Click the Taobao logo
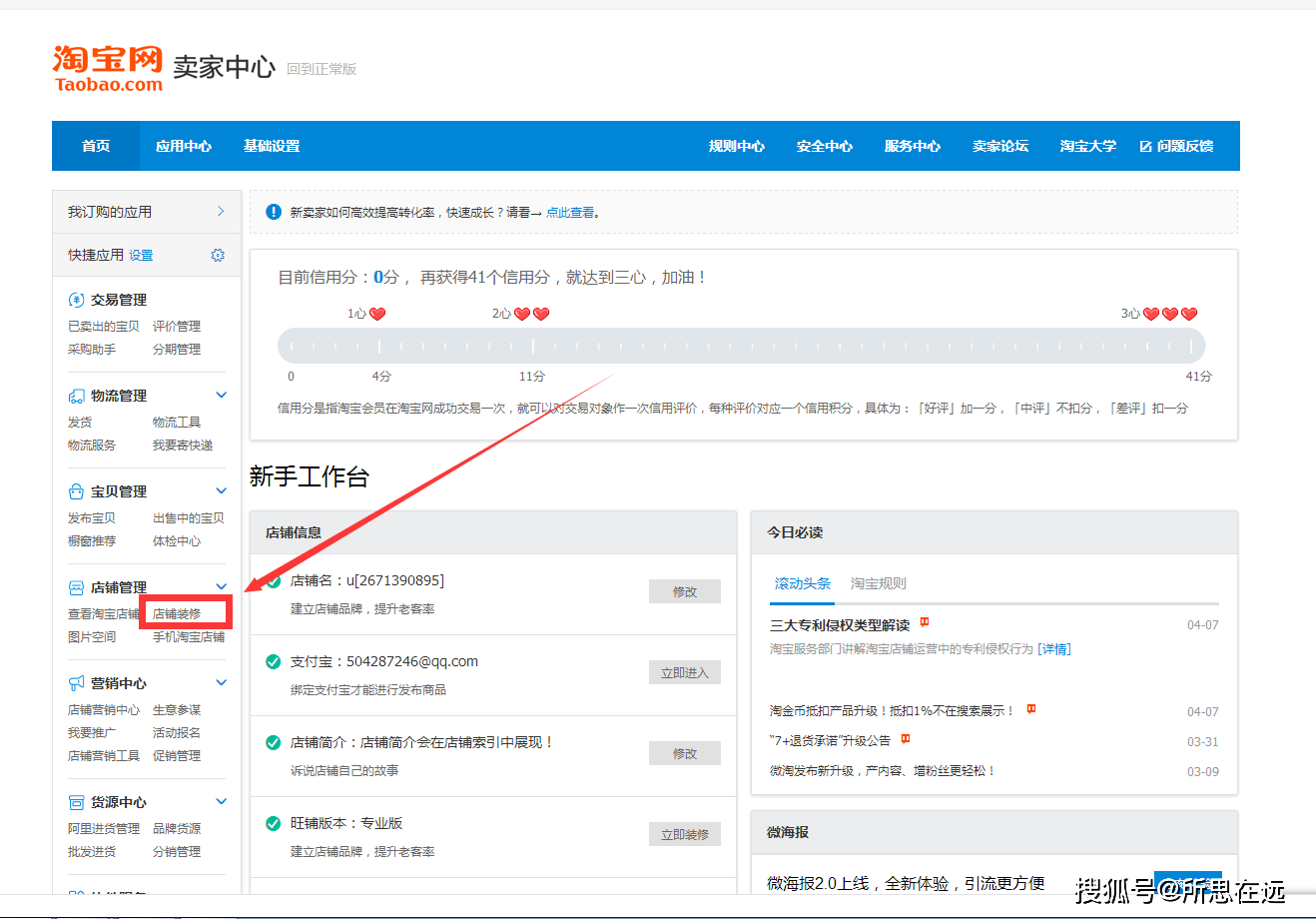 click(108, 68)
